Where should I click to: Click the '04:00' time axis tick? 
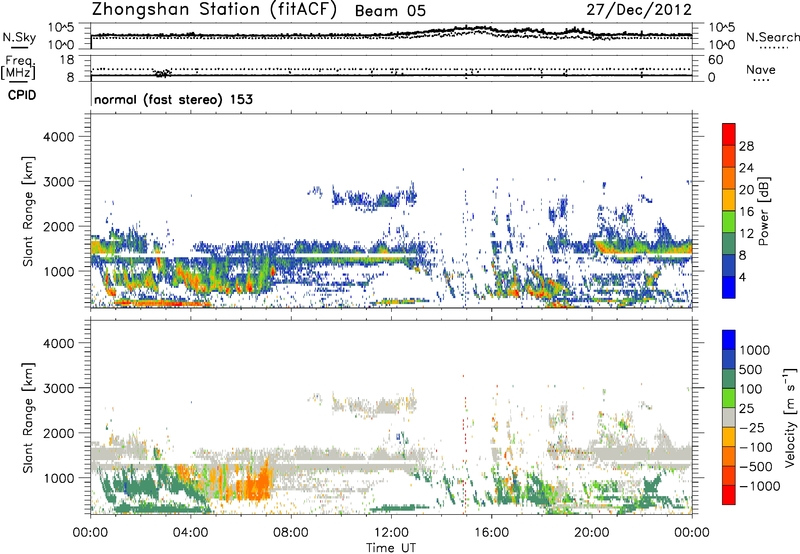(x=191, y=533)
